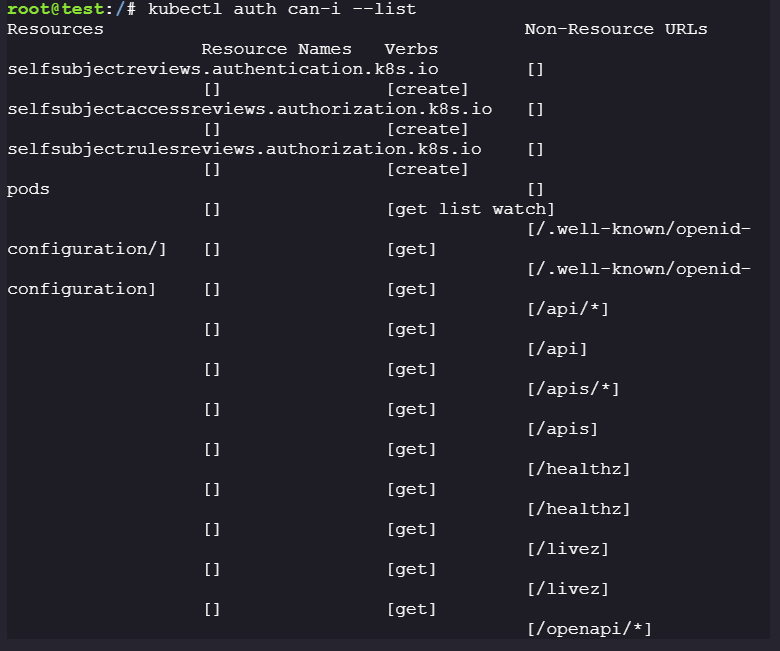Click the [/apis] URL entry
The image size is (780, 651).
point(562,429)
